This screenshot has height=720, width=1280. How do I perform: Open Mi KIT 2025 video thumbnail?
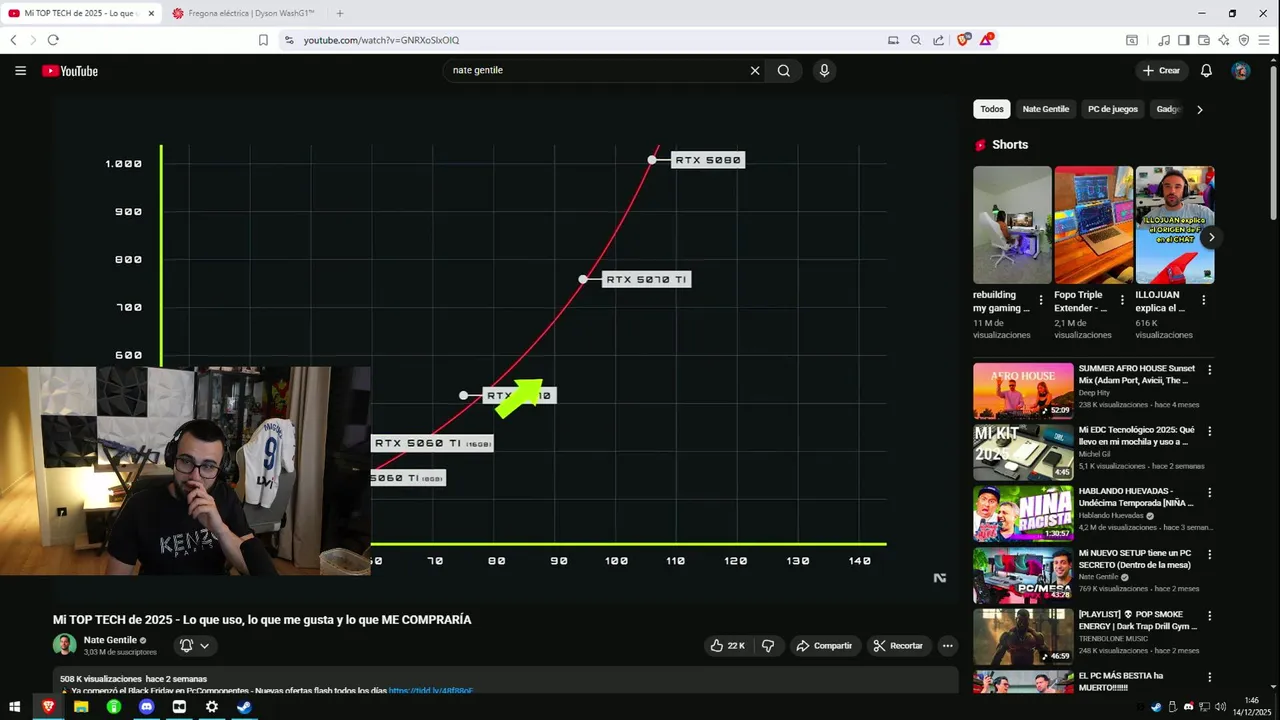(x=1023, y=452)
